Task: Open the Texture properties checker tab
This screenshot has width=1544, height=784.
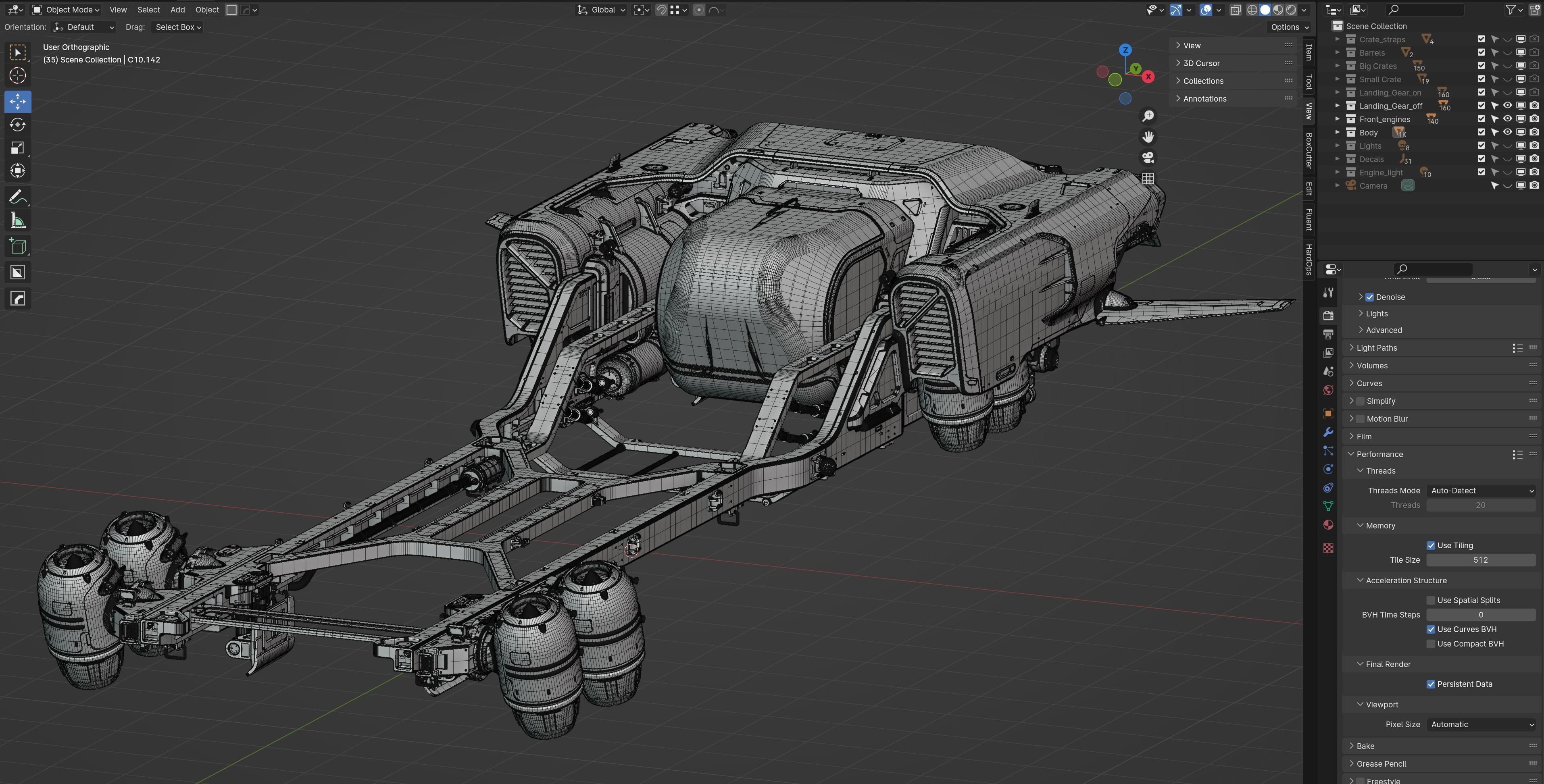Action: [x=1328, y=548]
